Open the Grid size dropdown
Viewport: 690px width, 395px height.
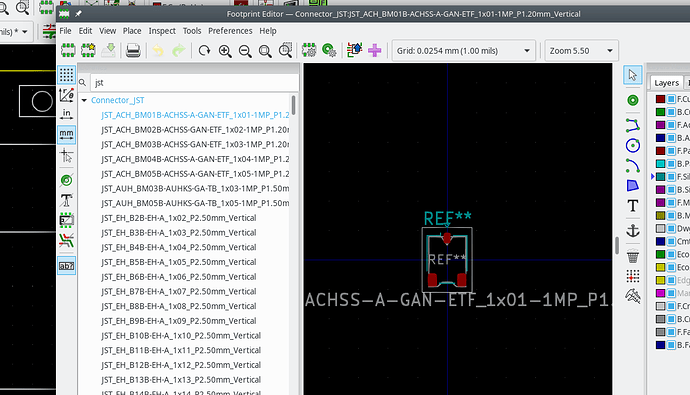coord(463,51)
